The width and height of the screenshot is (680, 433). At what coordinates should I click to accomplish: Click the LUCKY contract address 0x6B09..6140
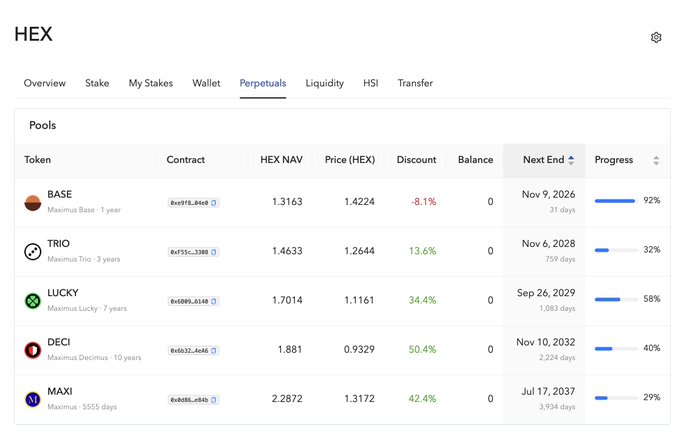[189, 301]
